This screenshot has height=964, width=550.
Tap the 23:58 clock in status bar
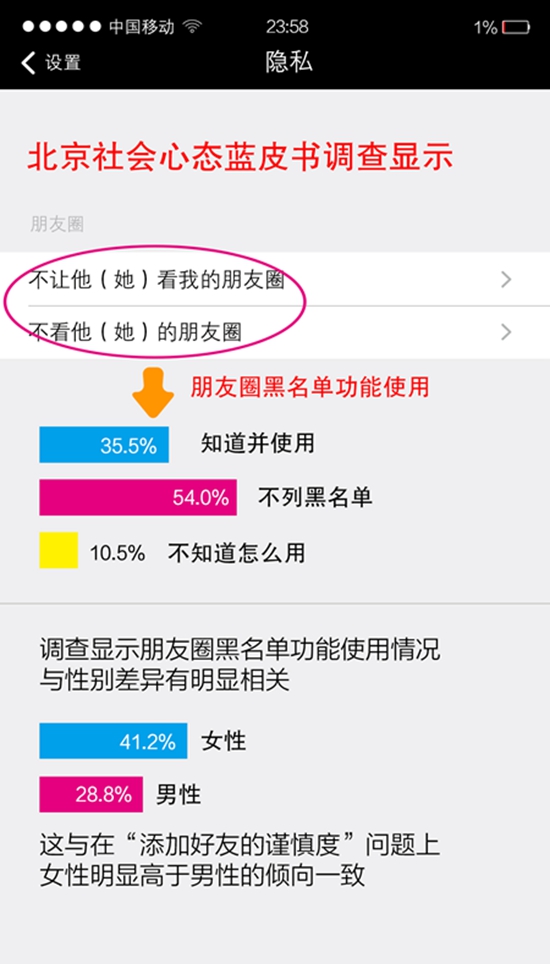(287, 27)
